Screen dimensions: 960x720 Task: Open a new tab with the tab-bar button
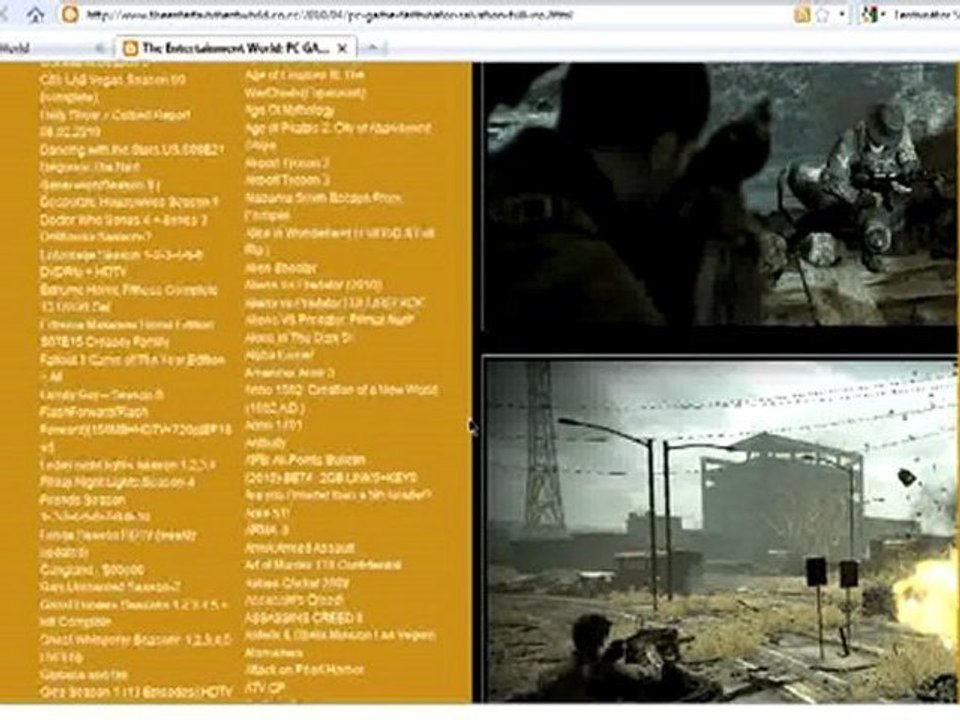coord(373,48)
